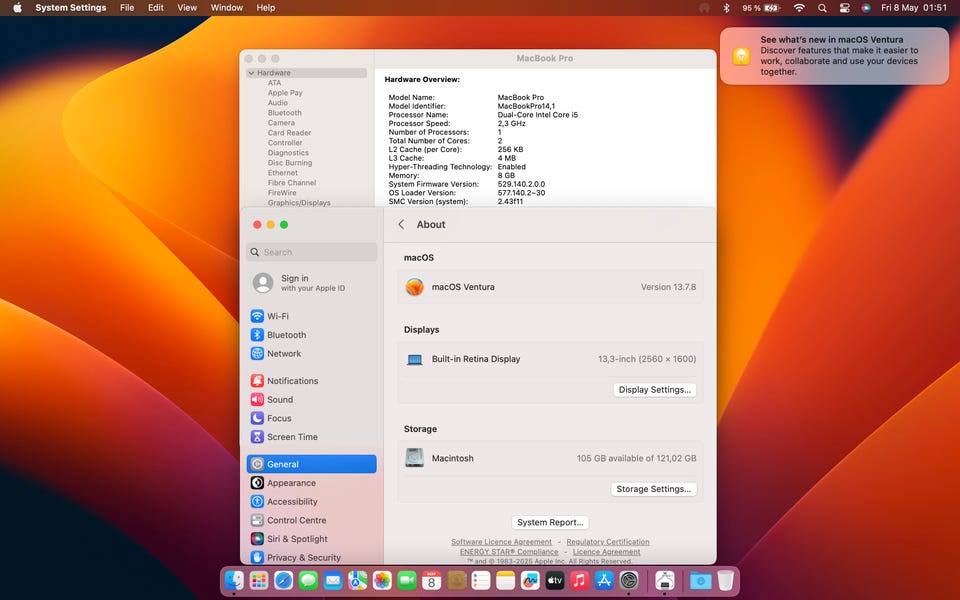Image resolution: width=960 pixels, height=600 pixels.
Task: Open Appearance settings pane
Action: pyautogui.click(x=312, y=482)
